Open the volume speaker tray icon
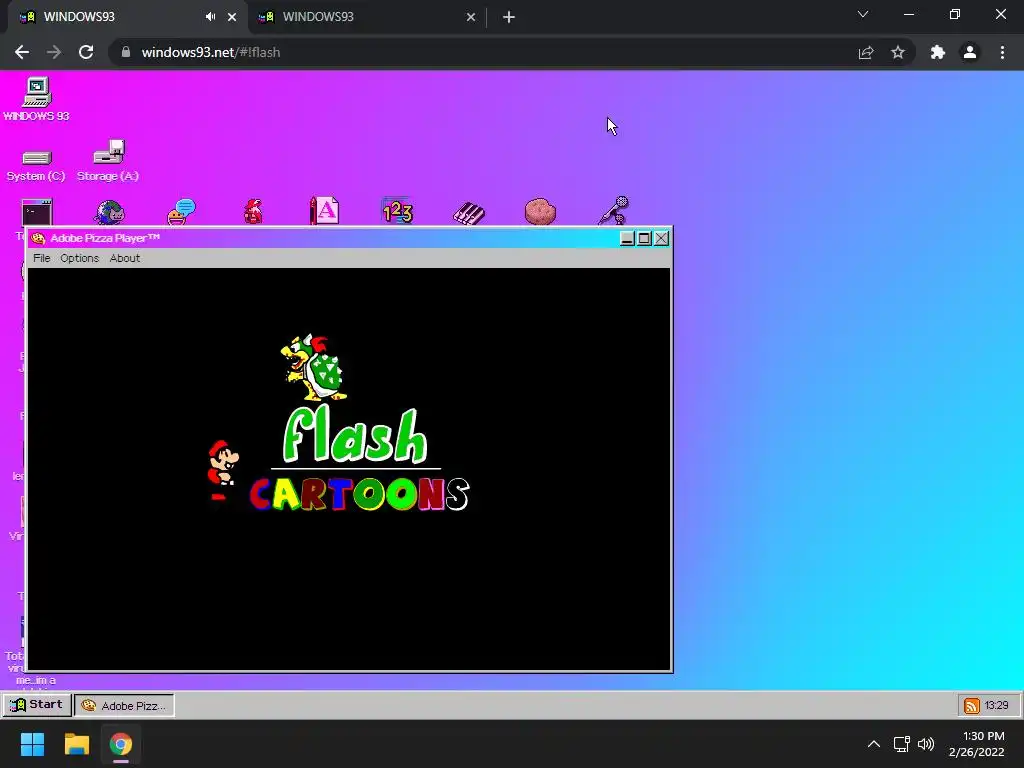Image resolution: width=1024 pixels, height=768 pixels. pos(926,744)
